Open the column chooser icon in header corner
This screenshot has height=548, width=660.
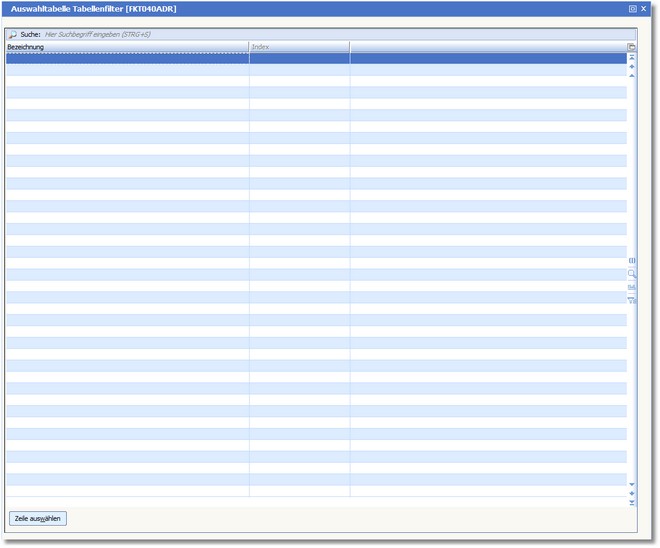pos(632,47)
